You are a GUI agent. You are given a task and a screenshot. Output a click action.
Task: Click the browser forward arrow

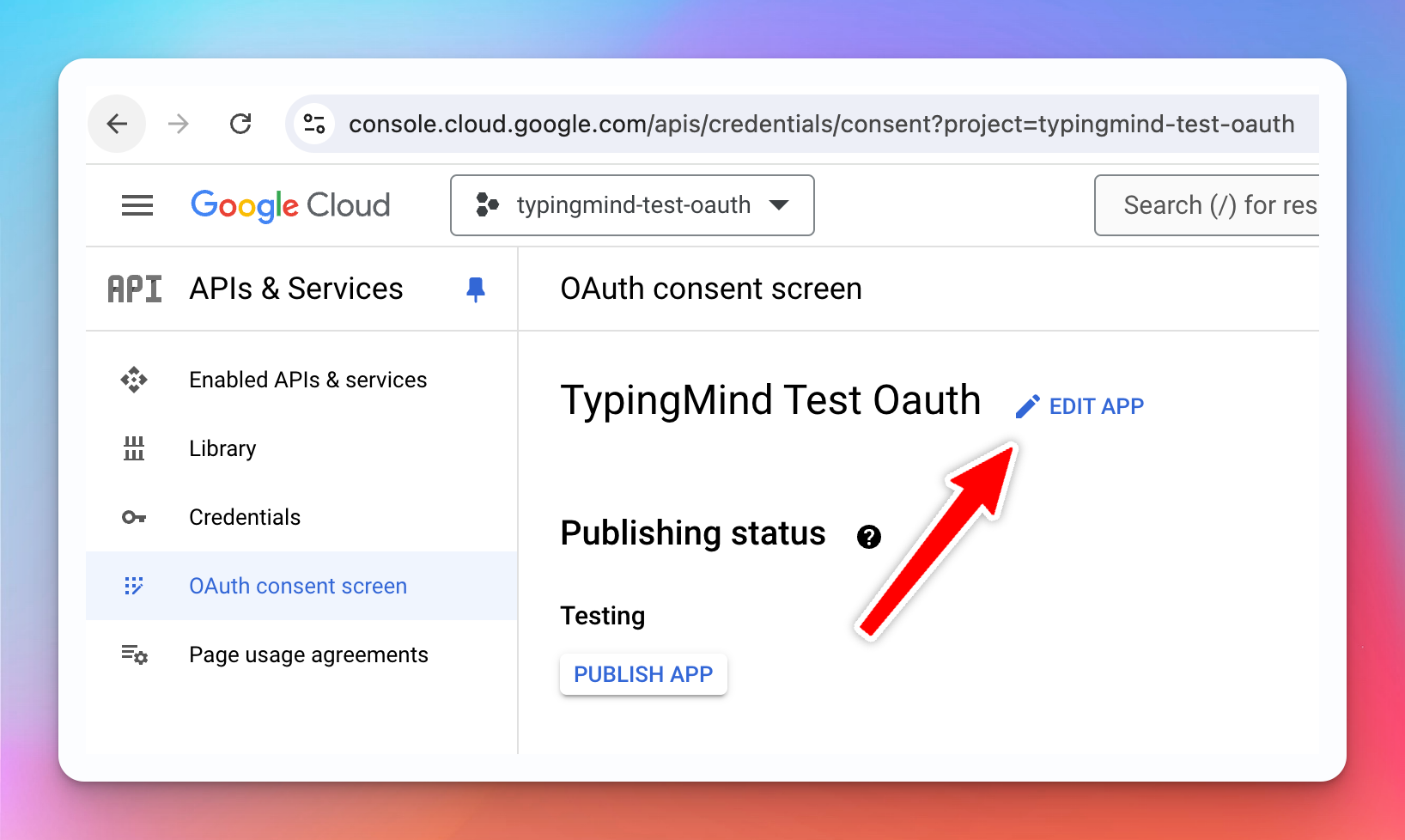tap(178, 124)
